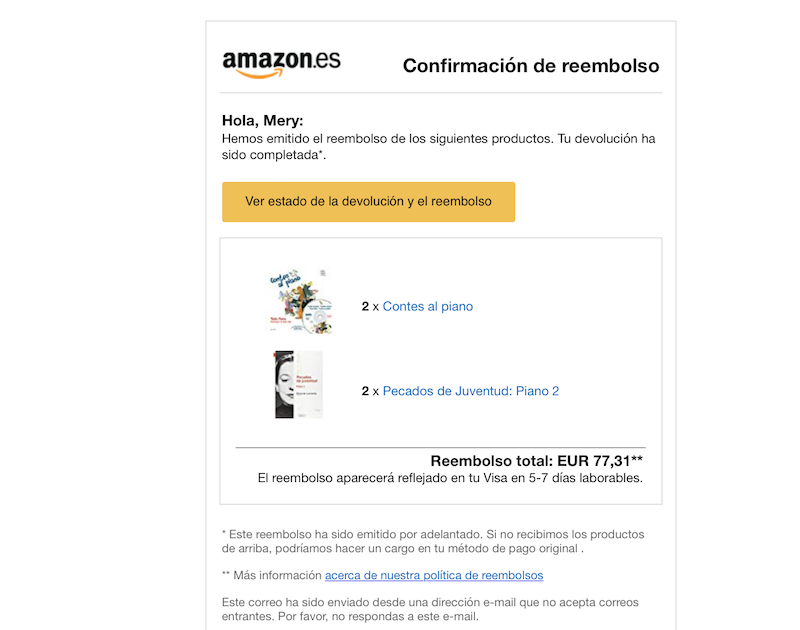Click the orange smile arrow under amazon
This screenshot has height=630, width=800.
coord(259,74)
